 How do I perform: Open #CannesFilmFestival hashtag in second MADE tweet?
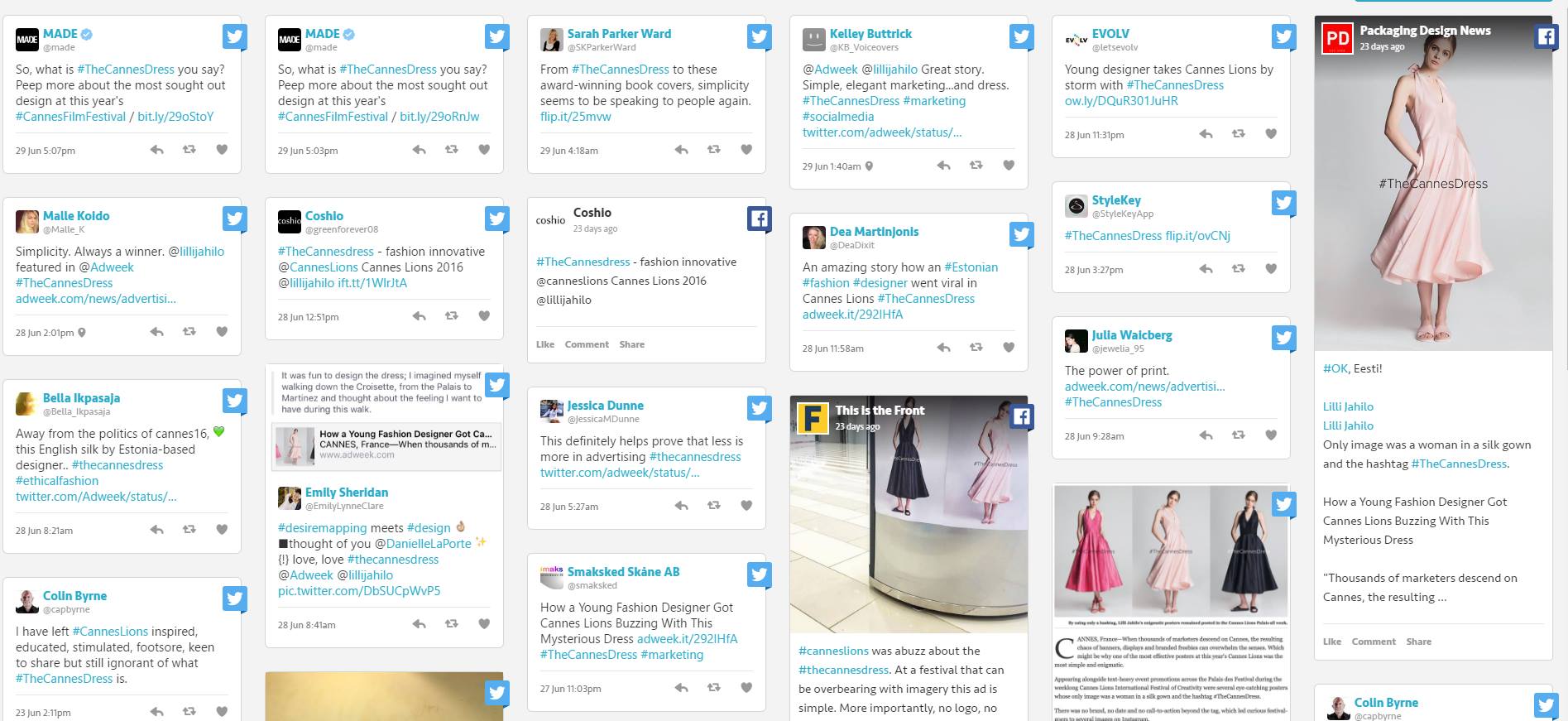pyautogui.click(x=333, y=117)
